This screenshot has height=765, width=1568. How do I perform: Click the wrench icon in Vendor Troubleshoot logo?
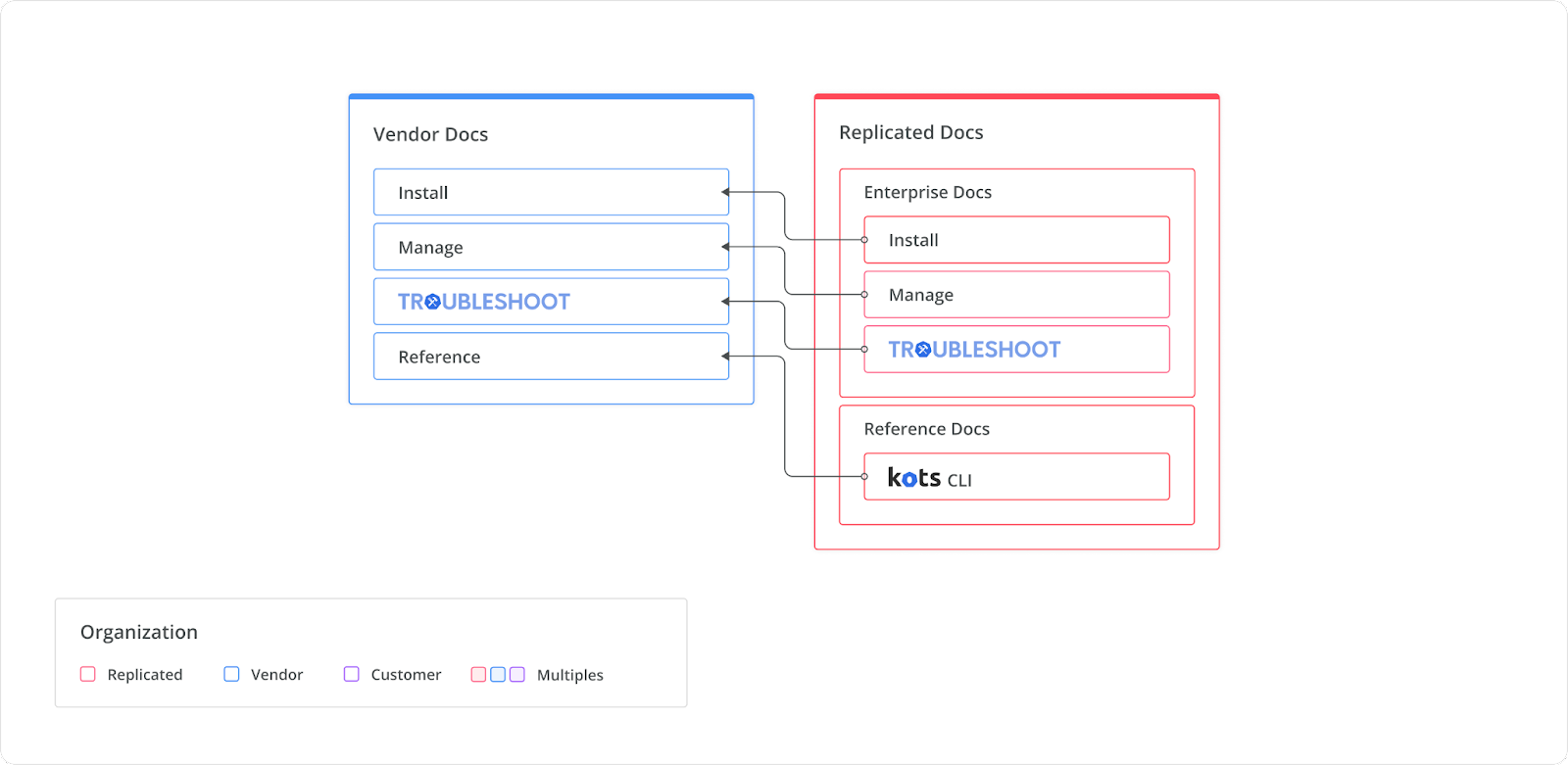pos(433,303)
